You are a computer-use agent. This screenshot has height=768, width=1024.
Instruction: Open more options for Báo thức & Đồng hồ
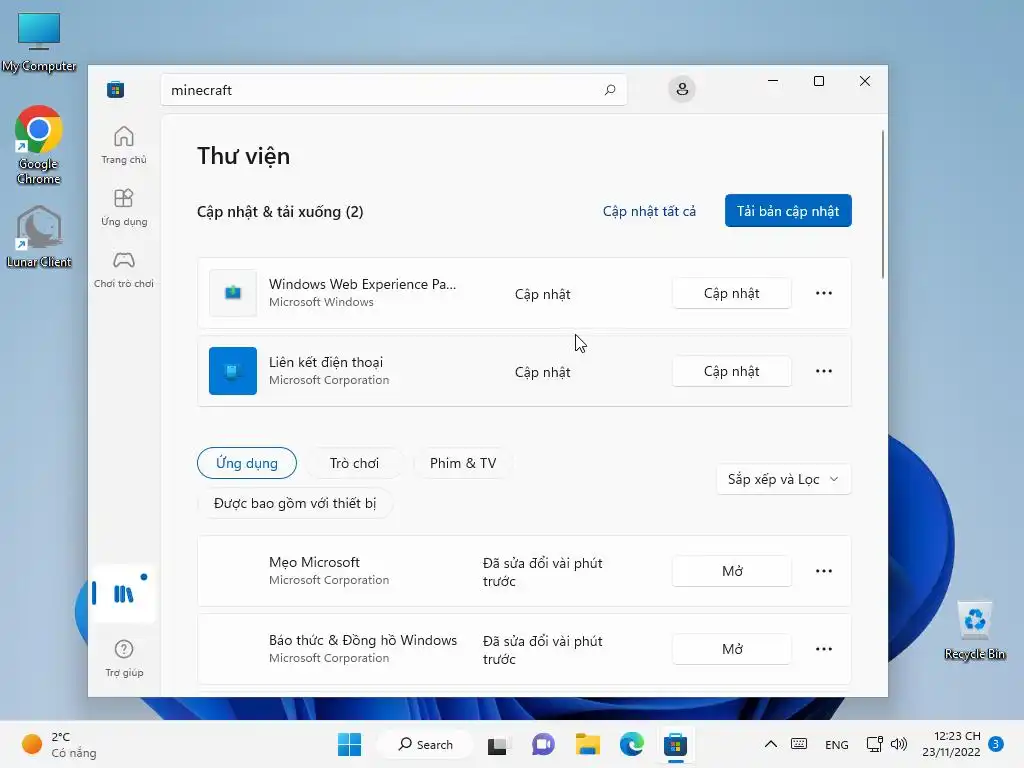tap(824, 649)
